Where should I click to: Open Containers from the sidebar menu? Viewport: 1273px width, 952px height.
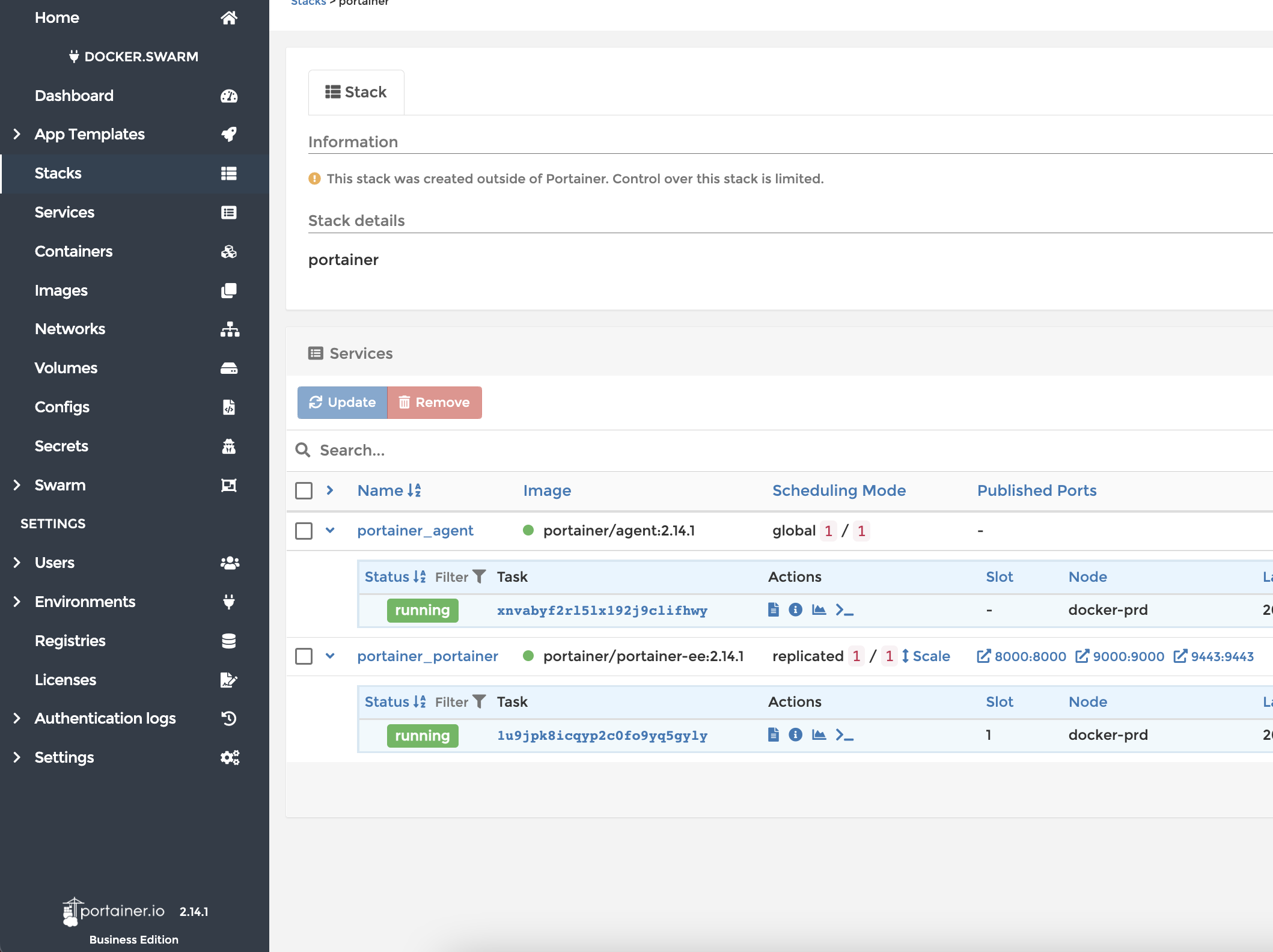click(73, 251)
